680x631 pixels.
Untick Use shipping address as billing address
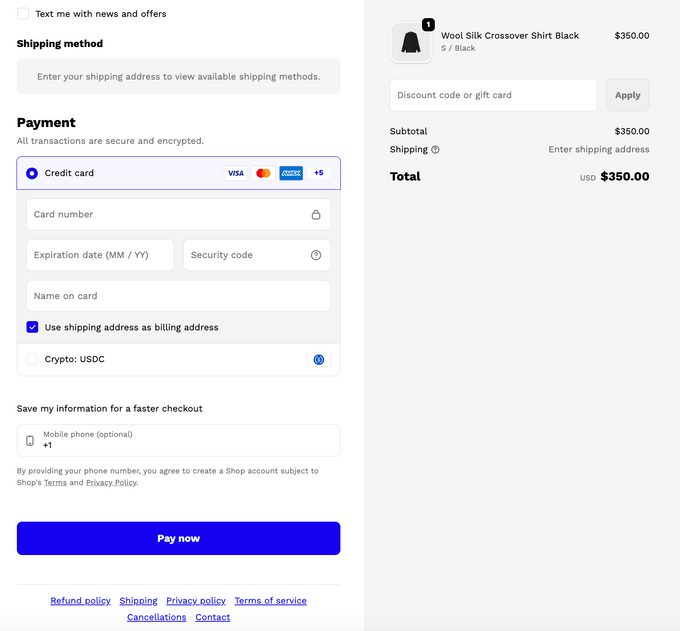pyautogui.click(x=32, y=327)
